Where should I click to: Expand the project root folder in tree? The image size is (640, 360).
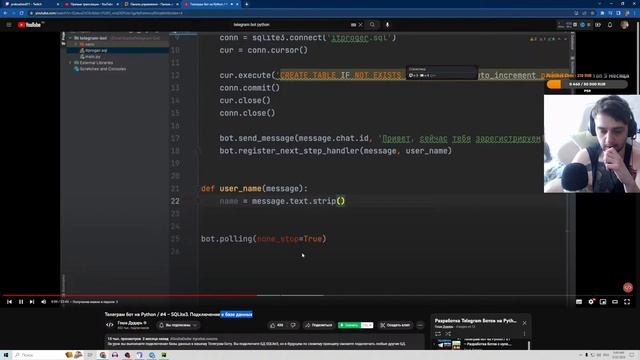pos(70,38)
